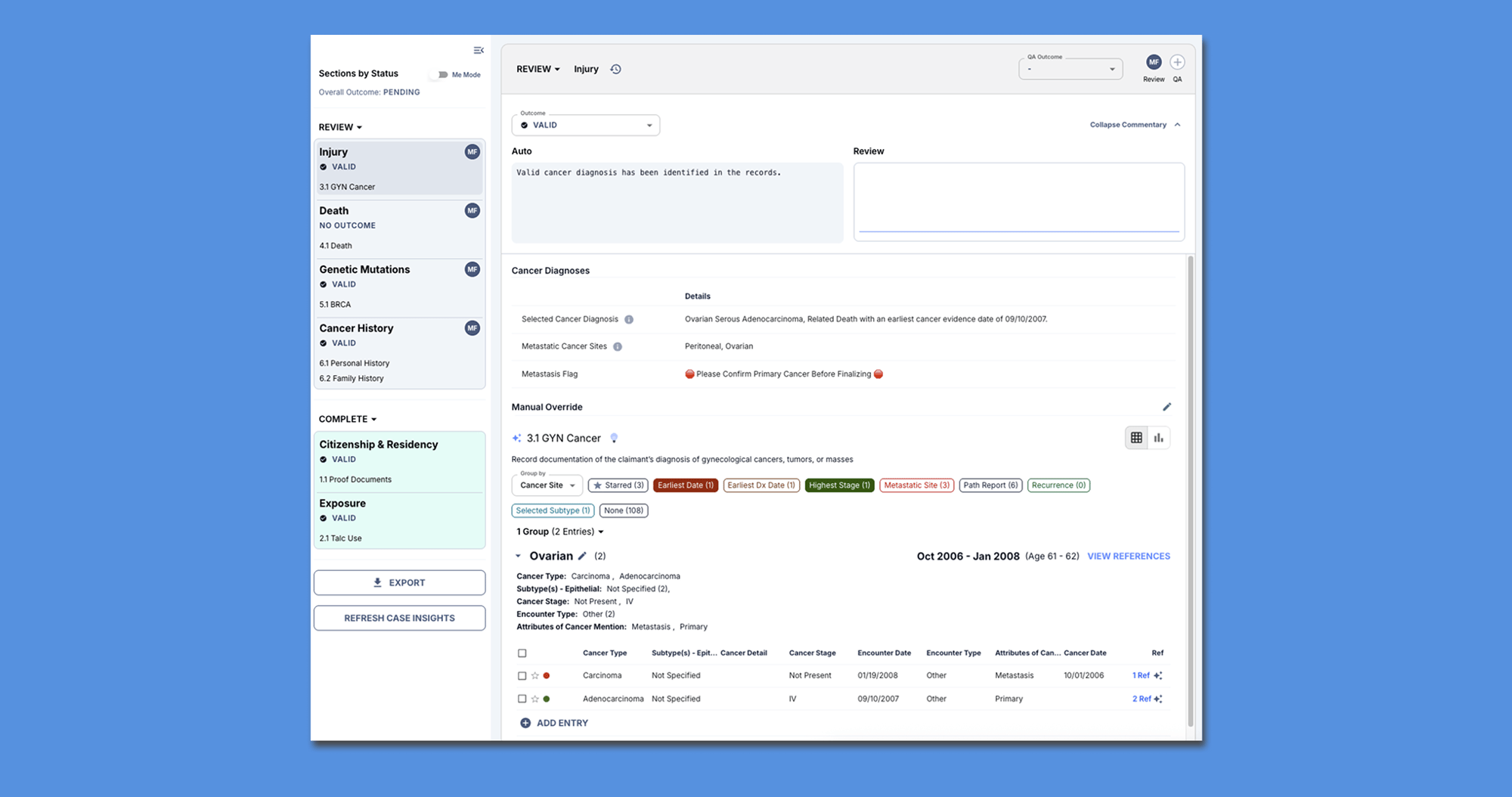Check the Carcinoma row checkbox
This screenshot has width=1512, height=797.
[522, 676]
